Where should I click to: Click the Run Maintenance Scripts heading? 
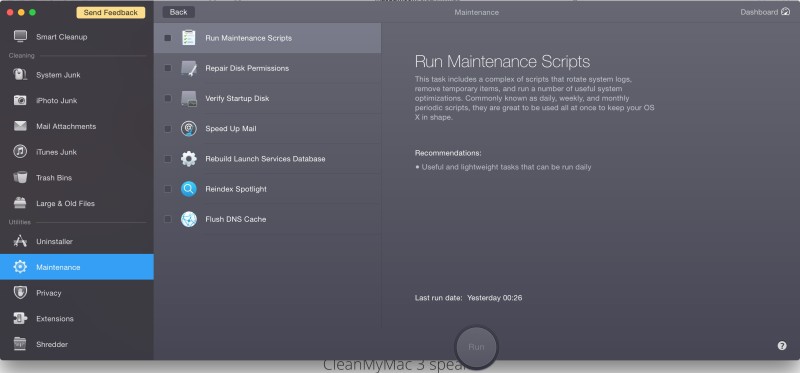click(502, 62)
